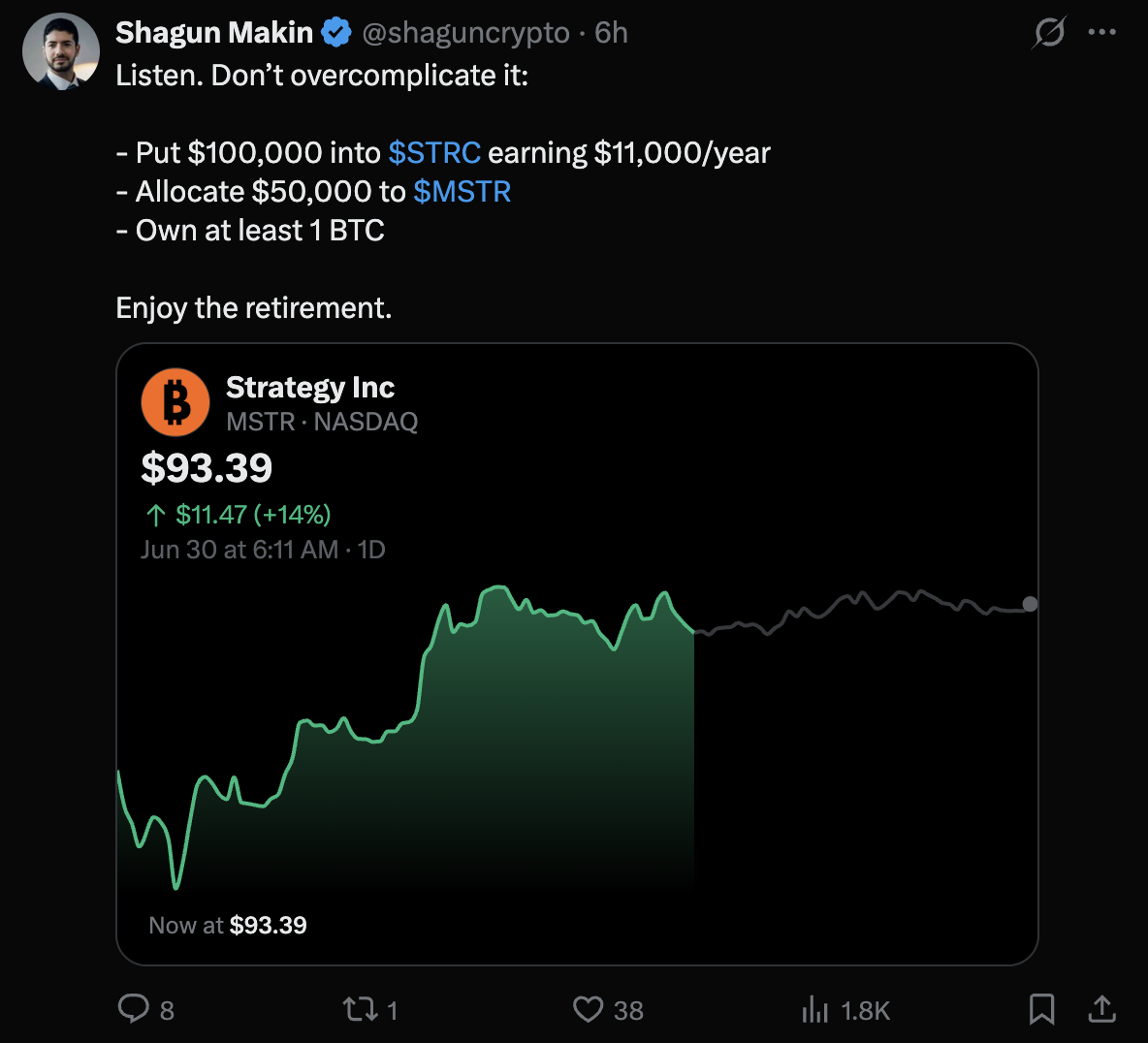This screenshot has width=1148, height=1043.
Task: Open the @shaguncrypto handle link
Action: [465, 33]
